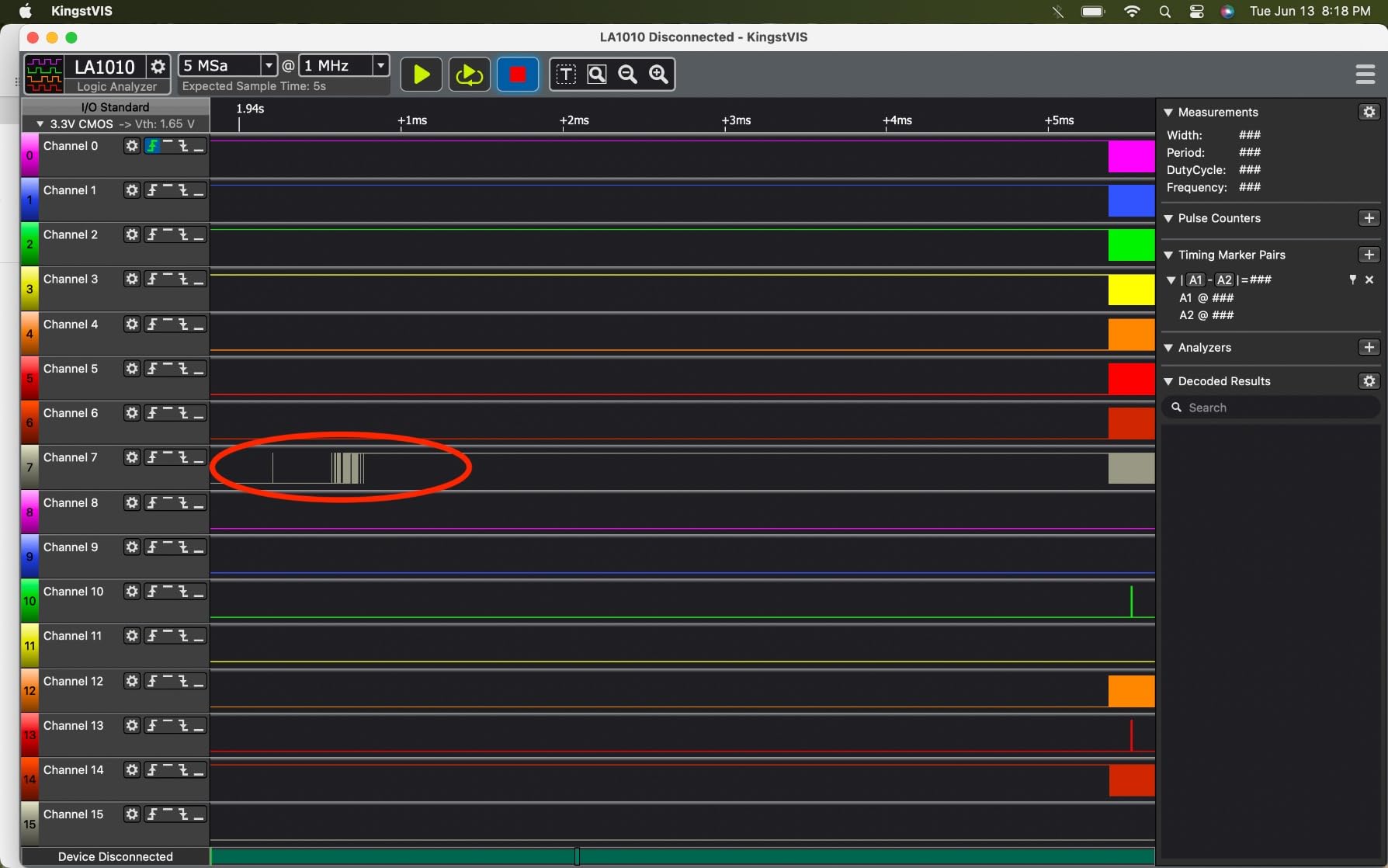The image size is (1388, 868).
Task: Open Channel 13 settings gear
Action: [x=132, y=726]
